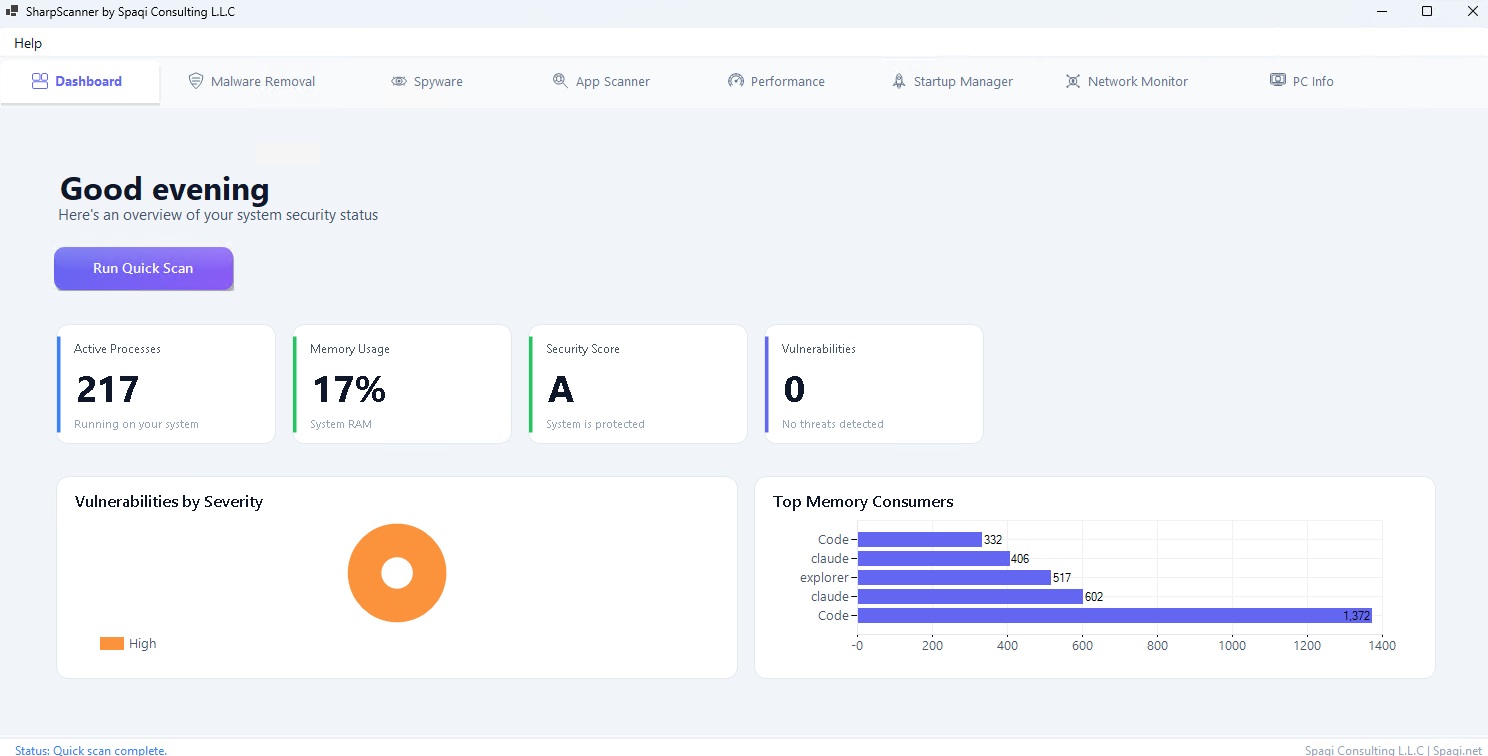Click the Startup Manager rocket icon
Image resolution: width=1488 pixels, height=756 pixels.
[898, 80]
